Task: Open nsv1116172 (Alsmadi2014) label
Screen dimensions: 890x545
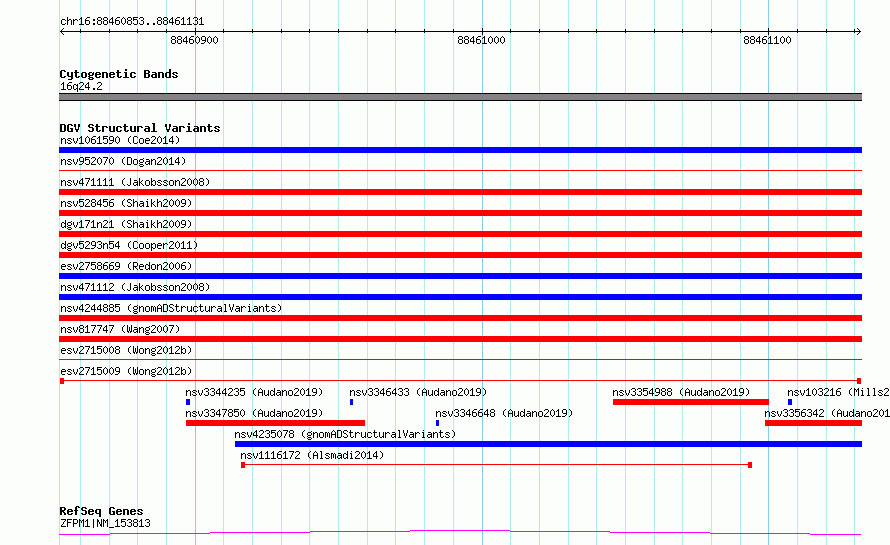Action: click(312, 455)
